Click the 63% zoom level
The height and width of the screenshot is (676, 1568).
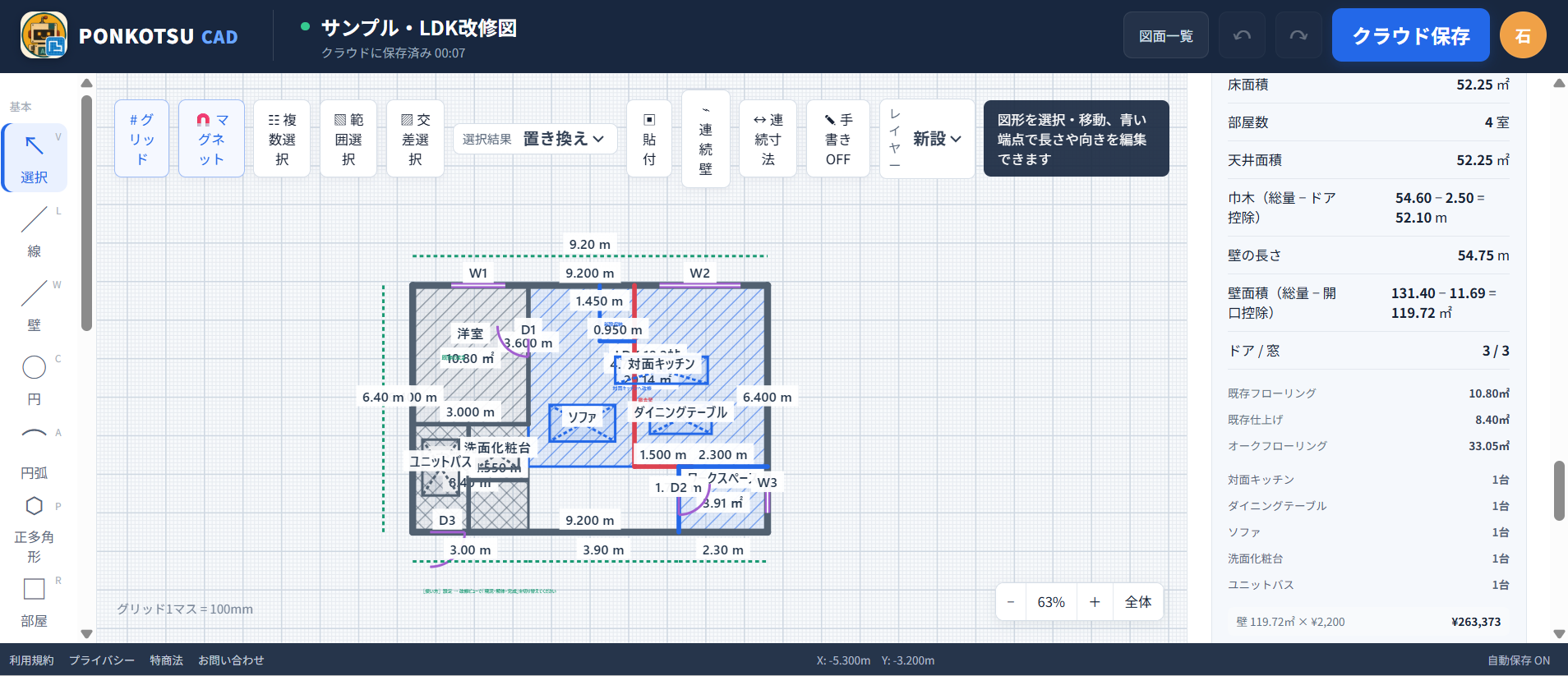[x=1051, y=602]
